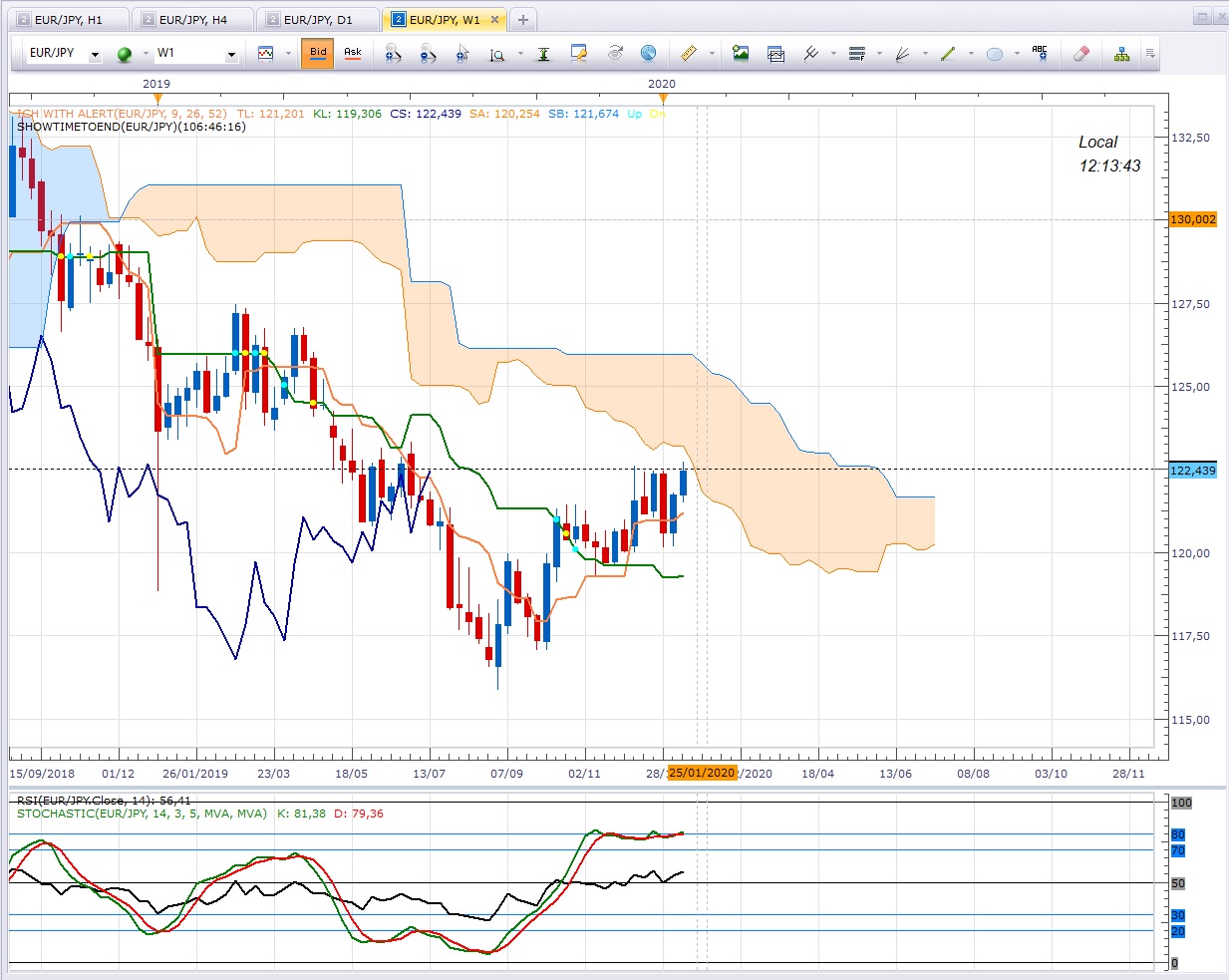Expand the connection ball dropdown arrow
The image size is (1229, 980).
point(146,54)
